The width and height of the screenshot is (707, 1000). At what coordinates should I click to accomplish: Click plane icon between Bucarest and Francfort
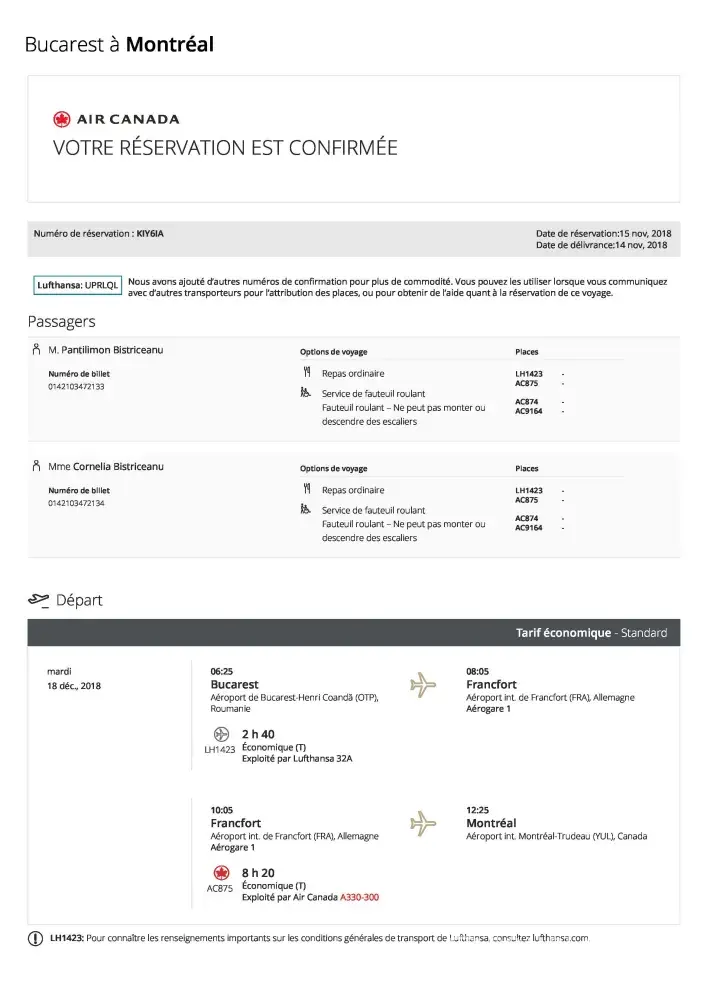[424, 685]
